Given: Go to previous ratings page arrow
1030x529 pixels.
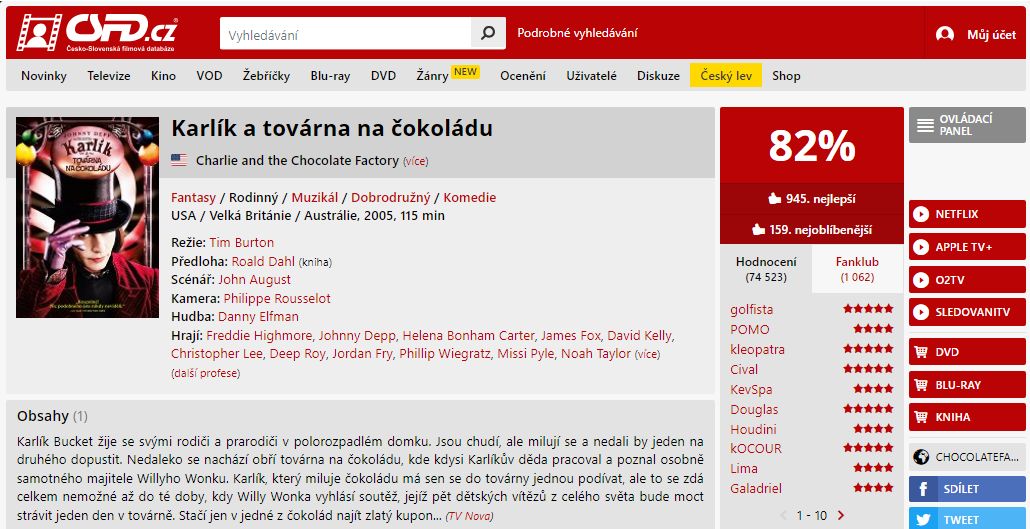Looking at the screenshot, I should pyautogui.click(x=783, y=515).
